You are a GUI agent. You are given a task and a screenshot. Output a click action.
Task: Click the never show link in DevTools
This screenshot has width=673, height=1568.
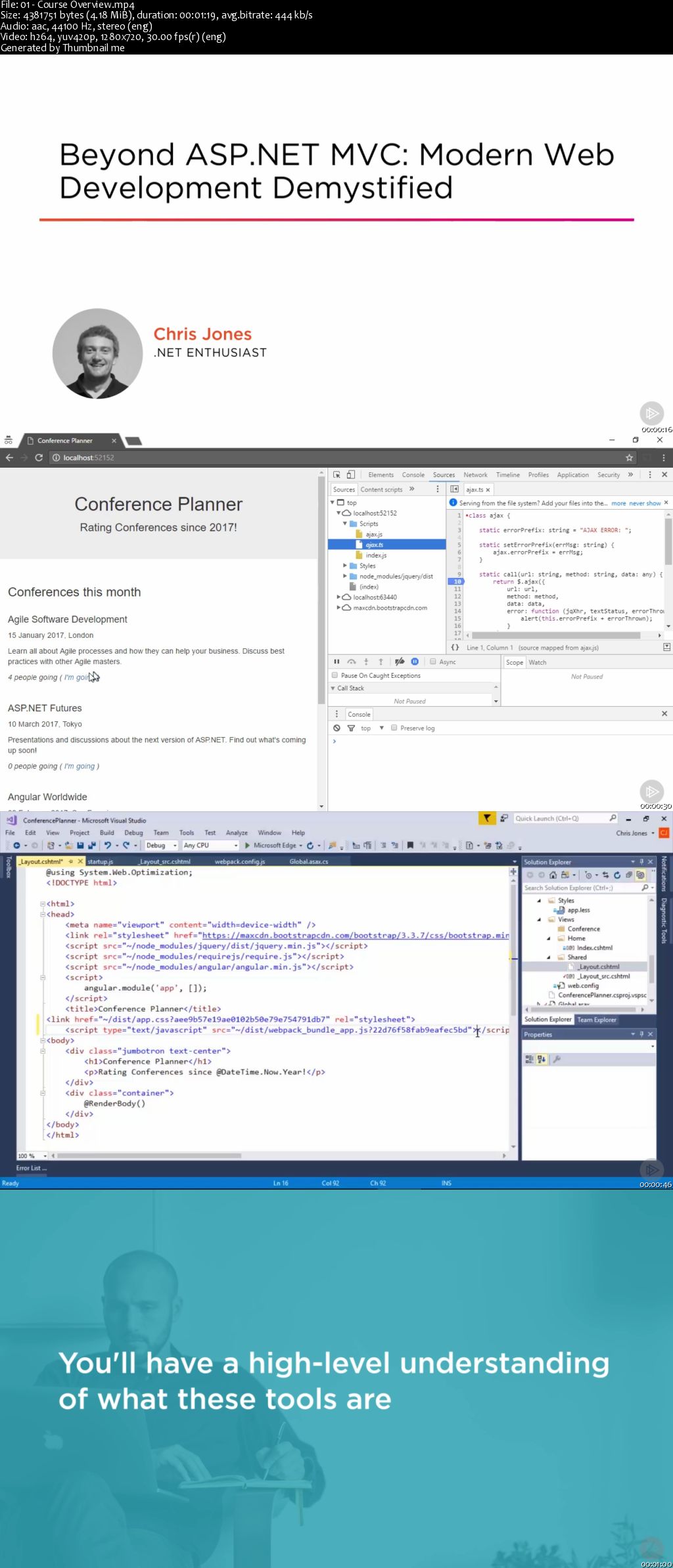click(645, 503)
